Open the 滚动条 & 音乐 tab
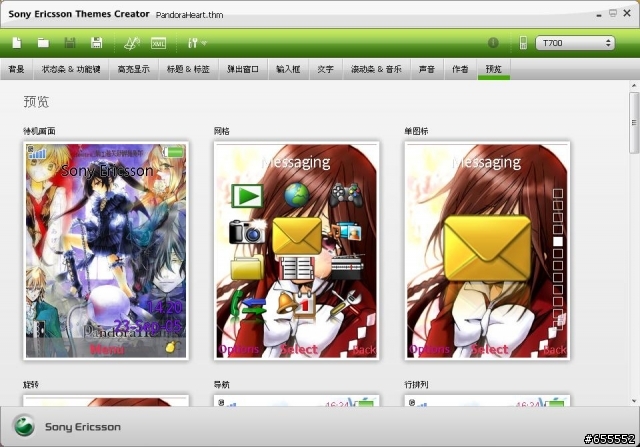The image size is (640, 447). (x=376, y=69)
